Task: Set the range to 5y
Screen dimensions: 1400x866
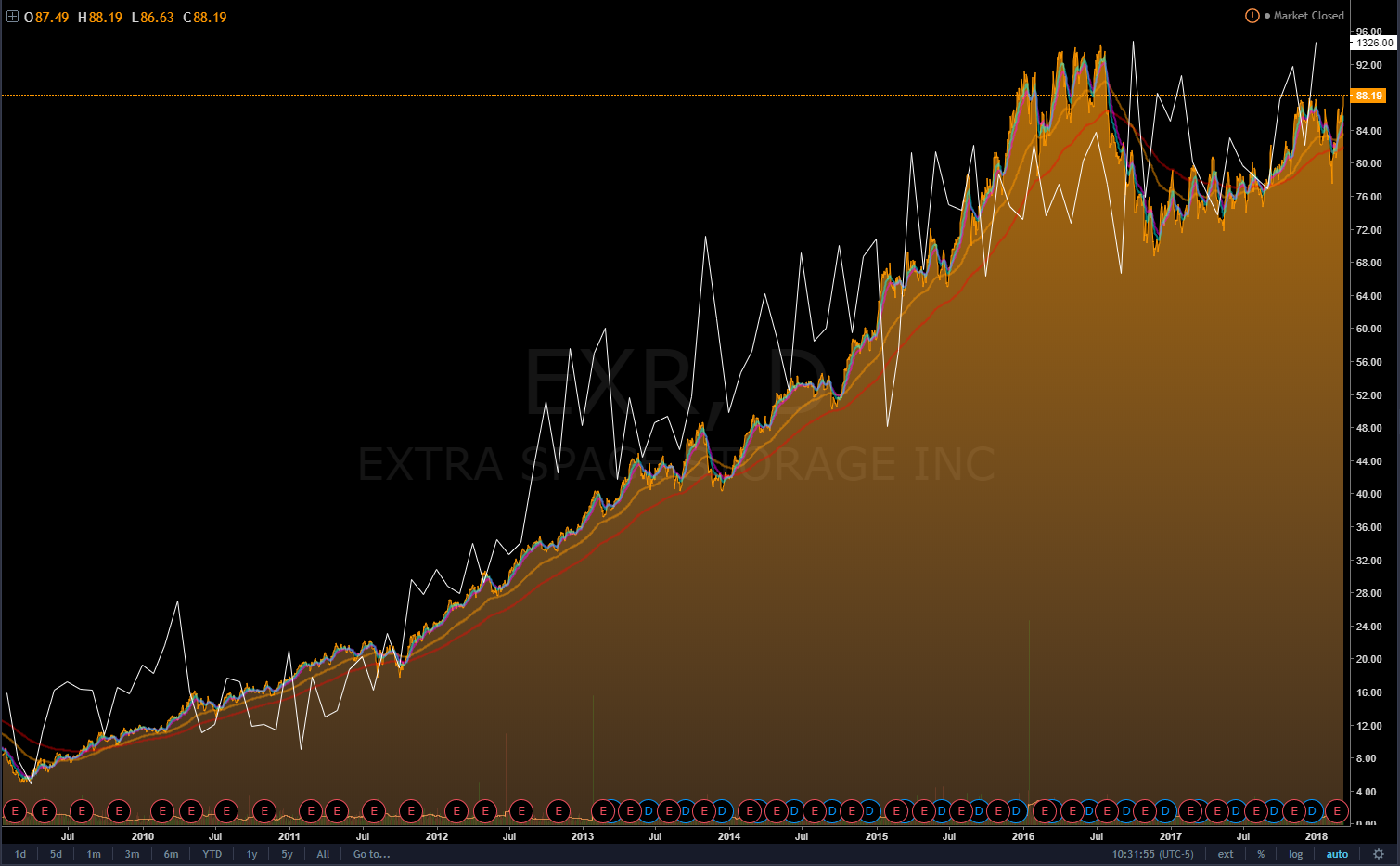Action: coord(287,854)
